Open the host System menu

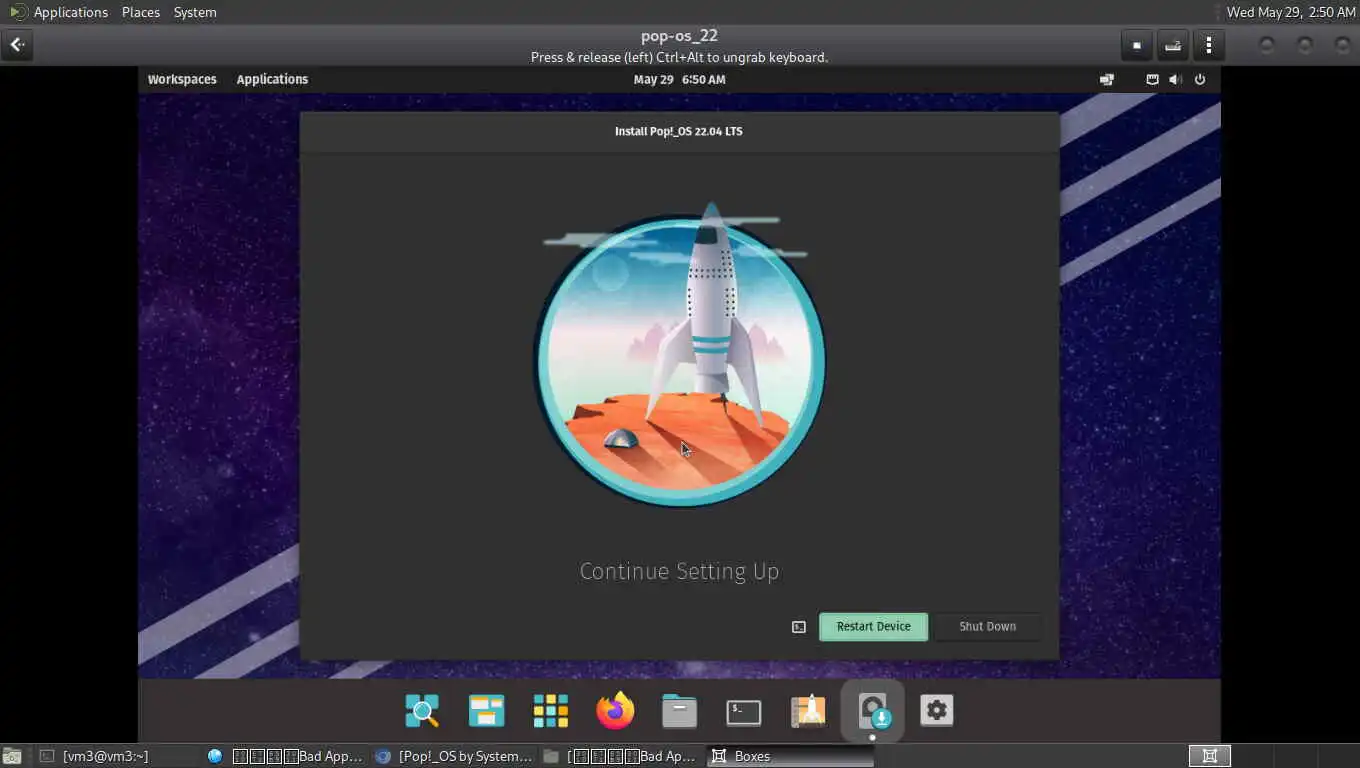point(195,12)
